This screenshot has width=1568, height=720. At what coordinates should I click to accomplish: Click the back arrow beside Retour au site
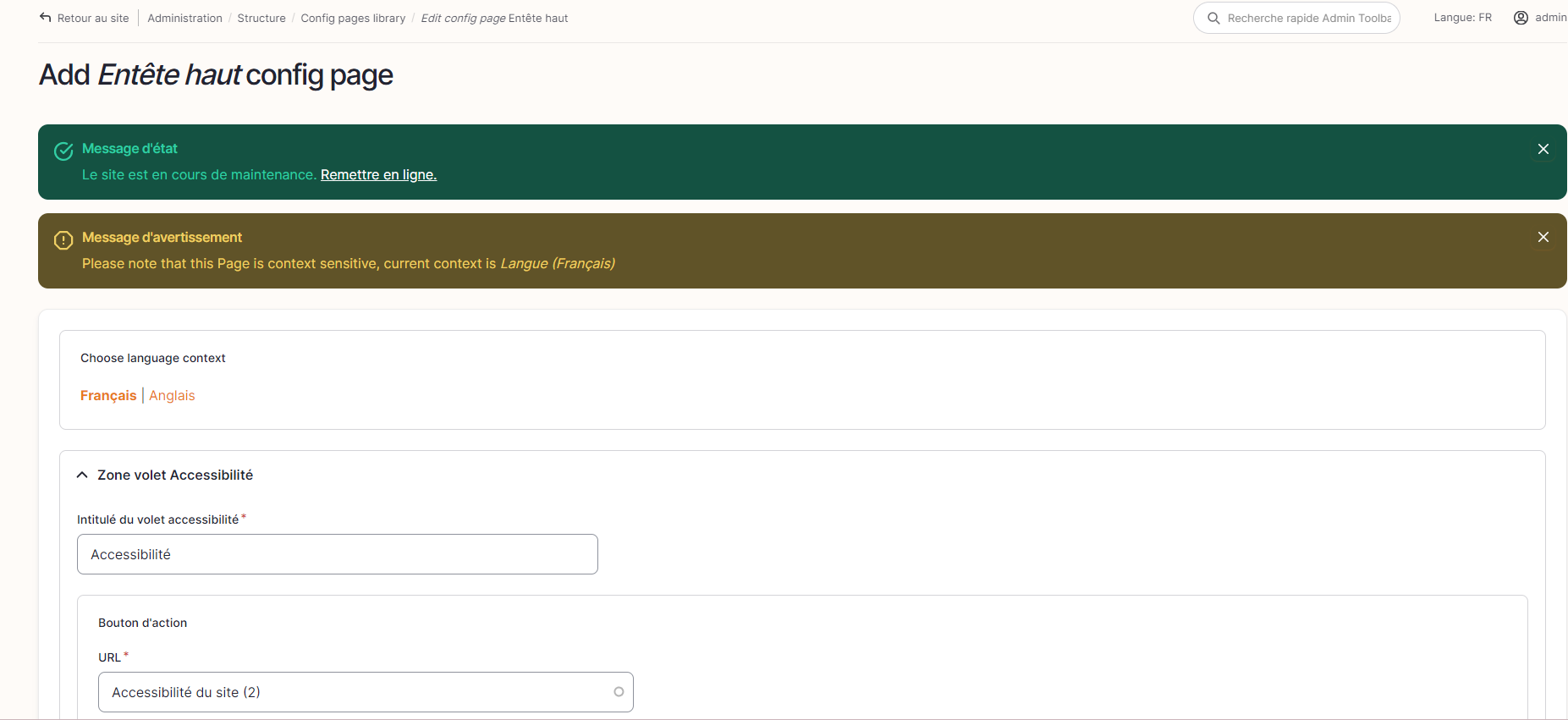click(x=46, y=18)
